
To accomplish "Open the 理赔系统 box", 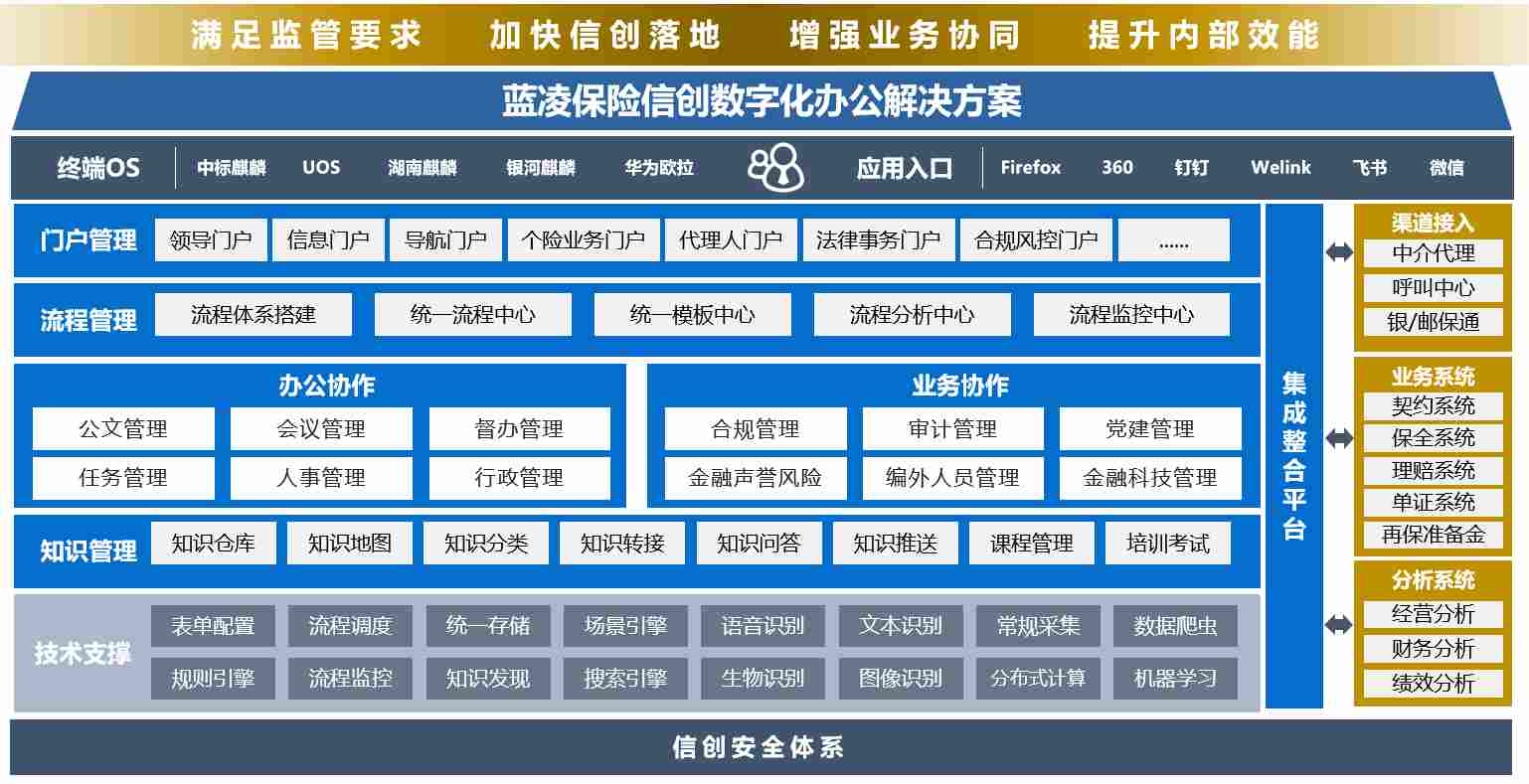I will pyautogui.click(x=1433, y=470).
